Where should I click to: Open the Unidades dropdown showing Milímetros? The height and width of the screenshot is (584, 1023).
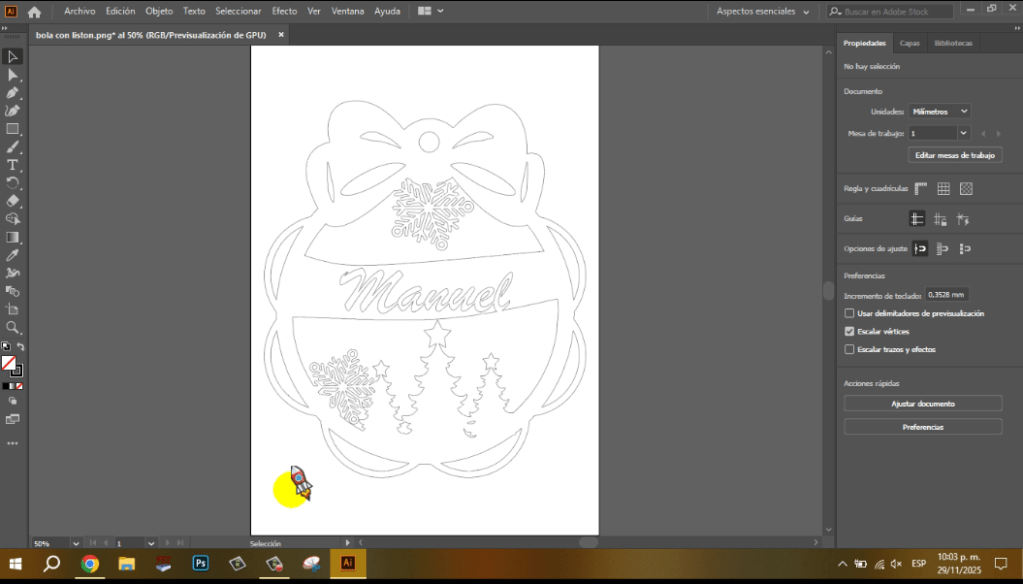click(938, 111)
